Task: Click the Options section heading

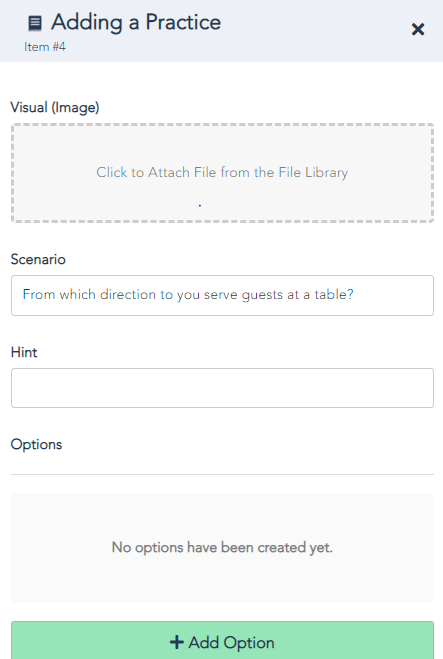Action: 37,445
